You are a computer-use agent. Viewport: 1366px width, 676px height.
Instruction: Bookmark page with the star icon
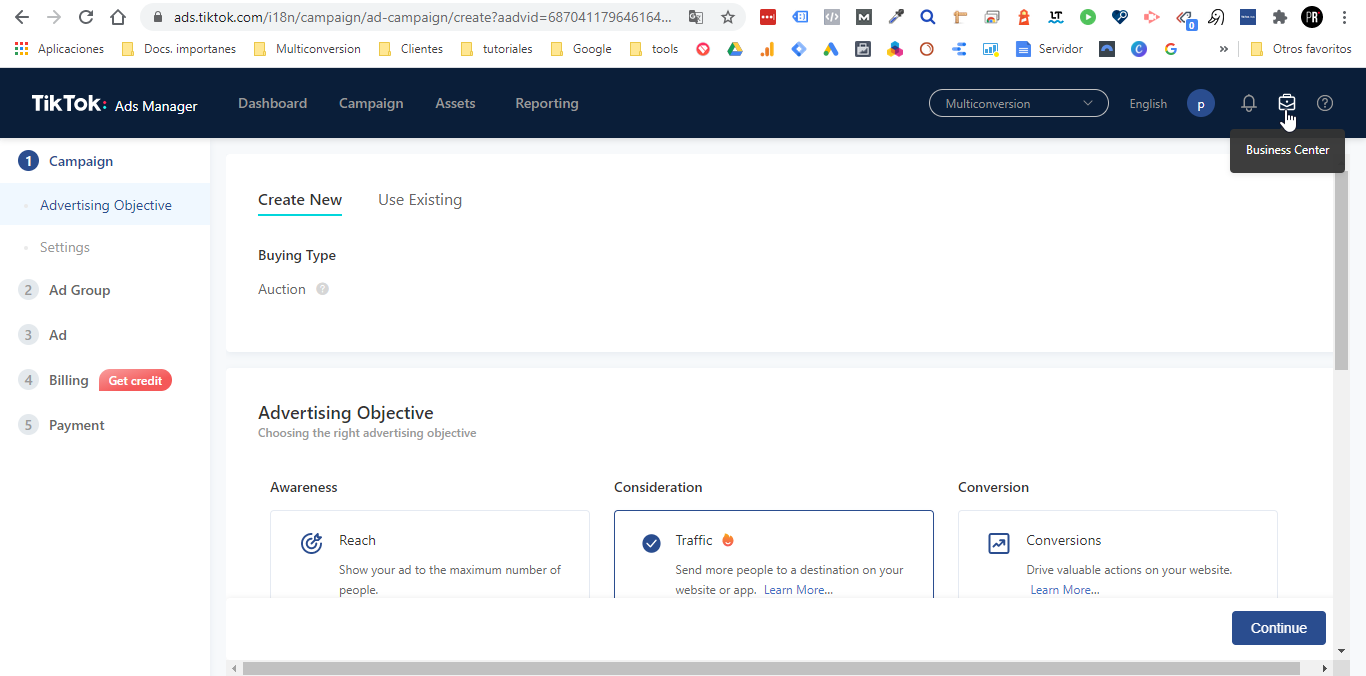[728, 17]
